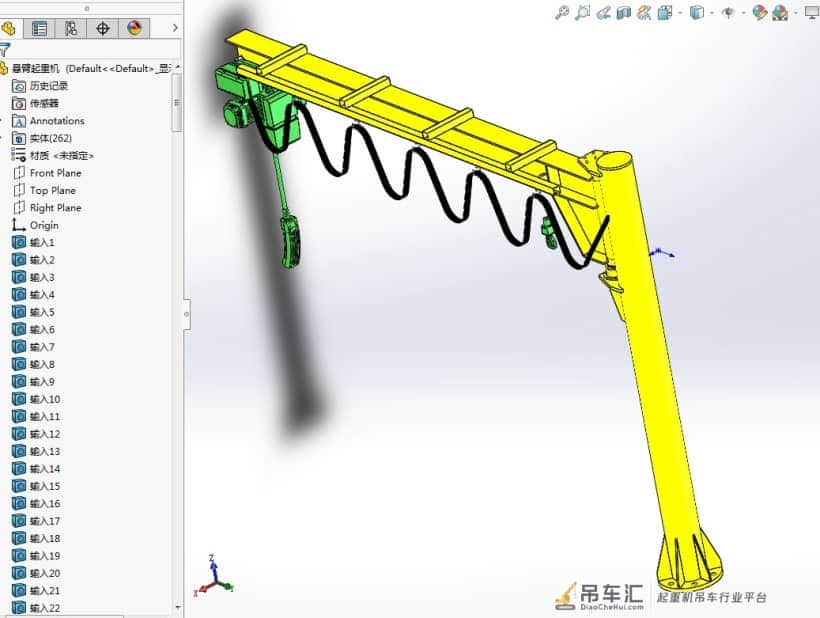Switch to the ConfigurationManager tab

71,28
